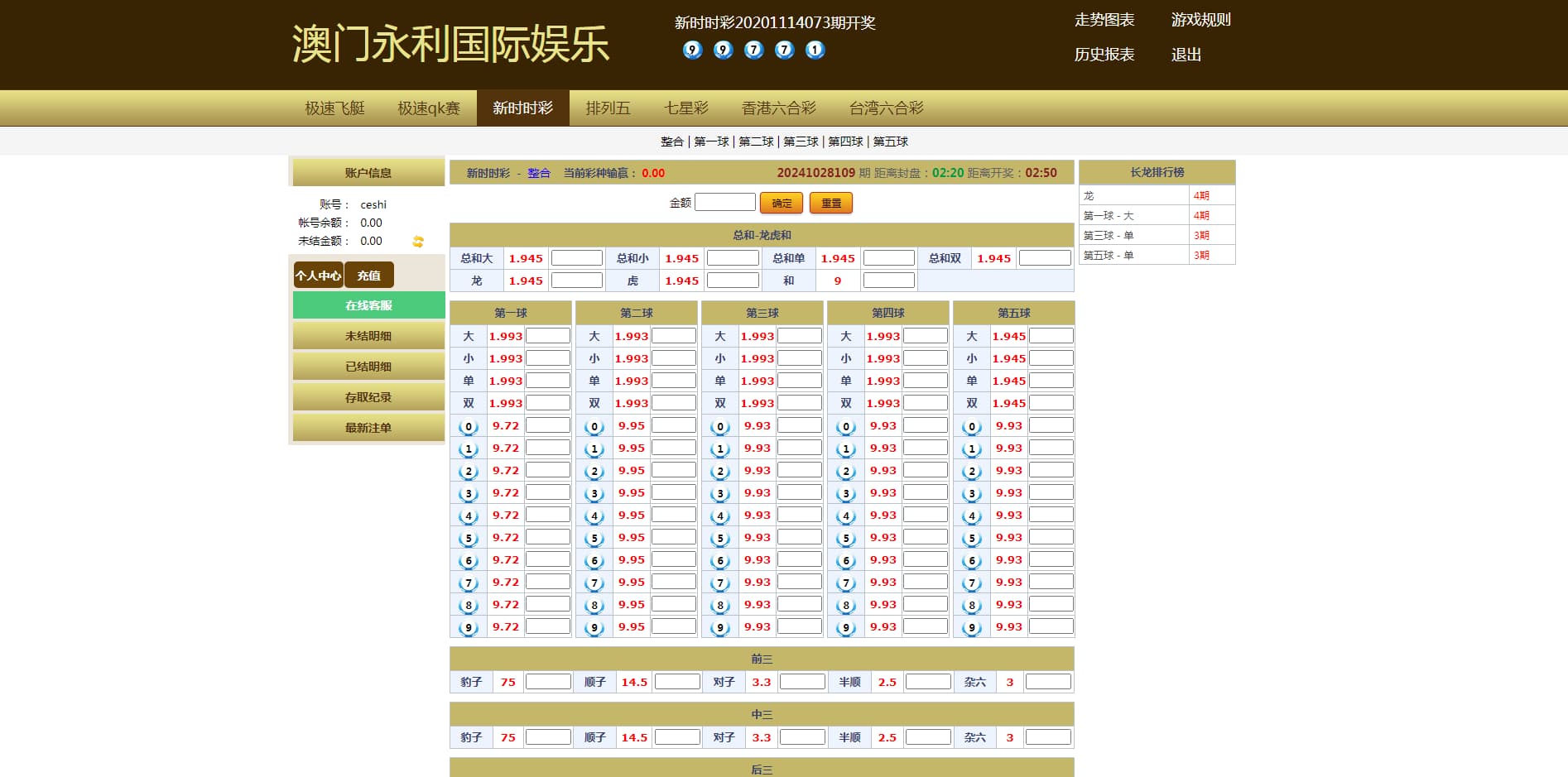Click the 退出 logout link
Screen dimensions: 1568x777
click(x=1186, y=55)
